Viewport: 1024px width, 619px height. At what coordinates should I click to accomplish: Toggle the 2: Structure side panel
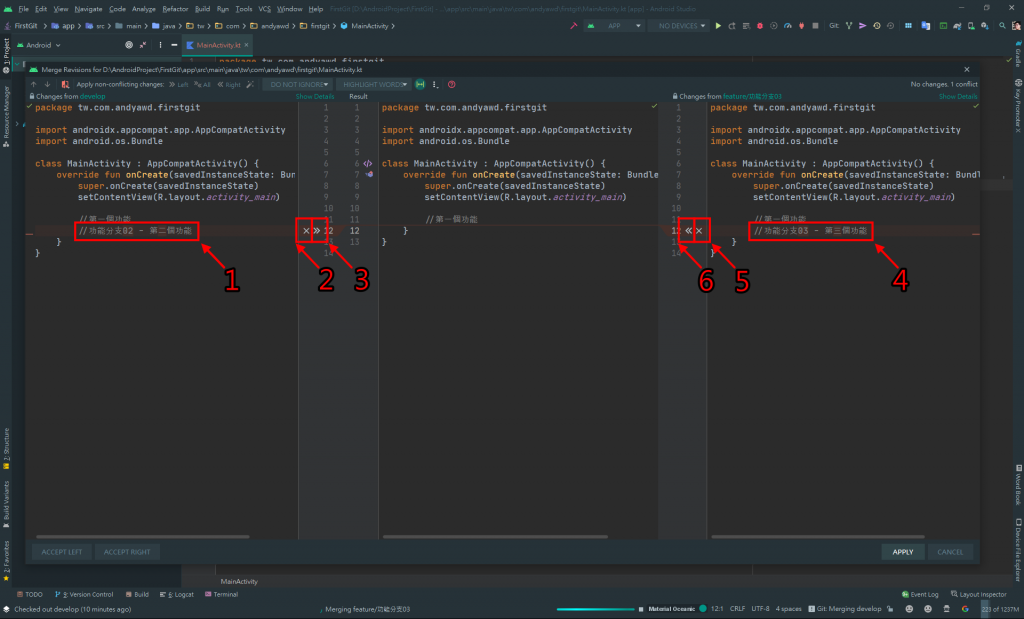(6, 449)
